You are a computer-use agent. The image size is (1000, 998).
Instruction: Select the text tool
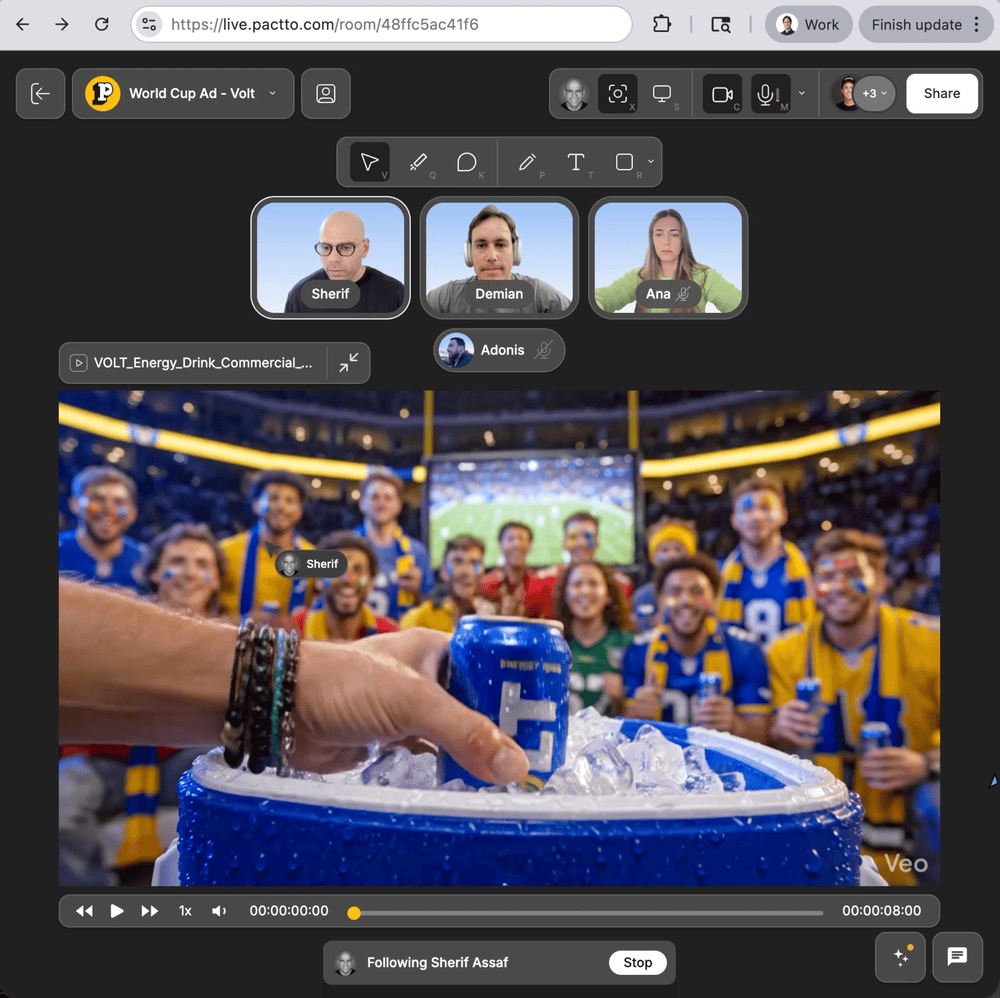point(576,162)
